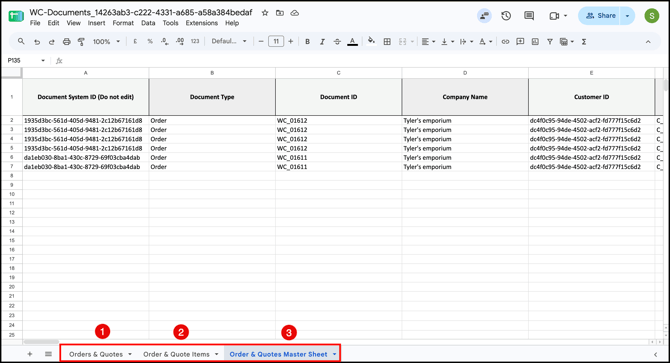Open the functions sigma menu
The image size is (670, 363).
pos(584,41)
